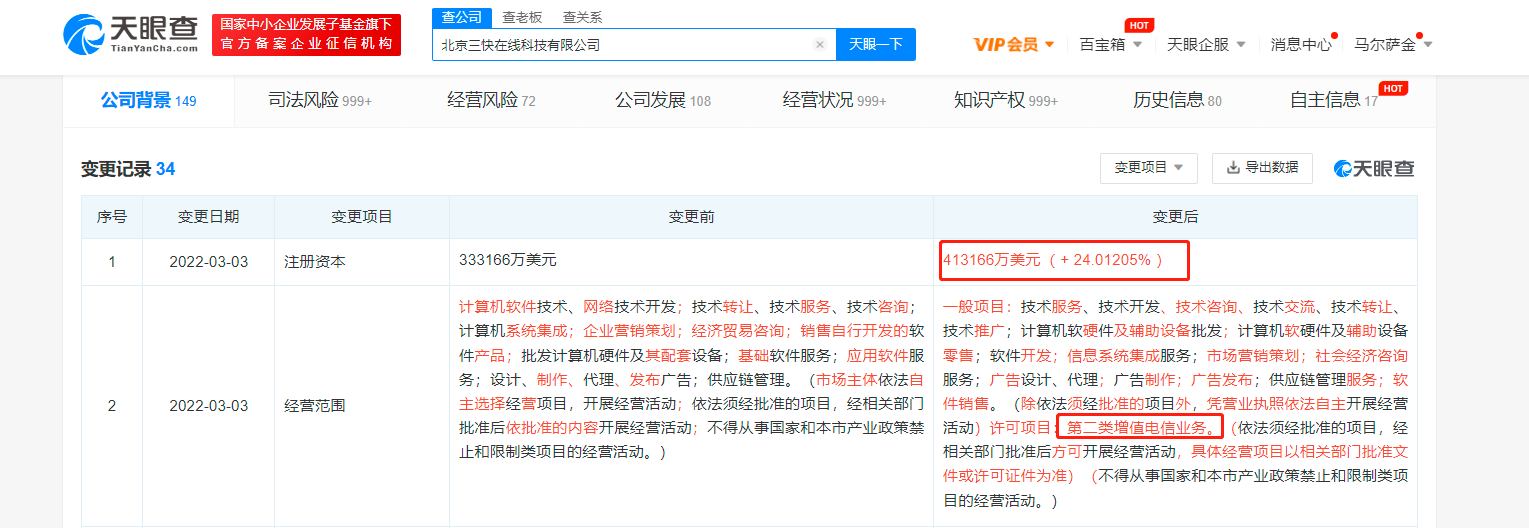Switch to the 查关系 search tab
The height and width of the screenshot is (528, 1529).
(582, 17)
